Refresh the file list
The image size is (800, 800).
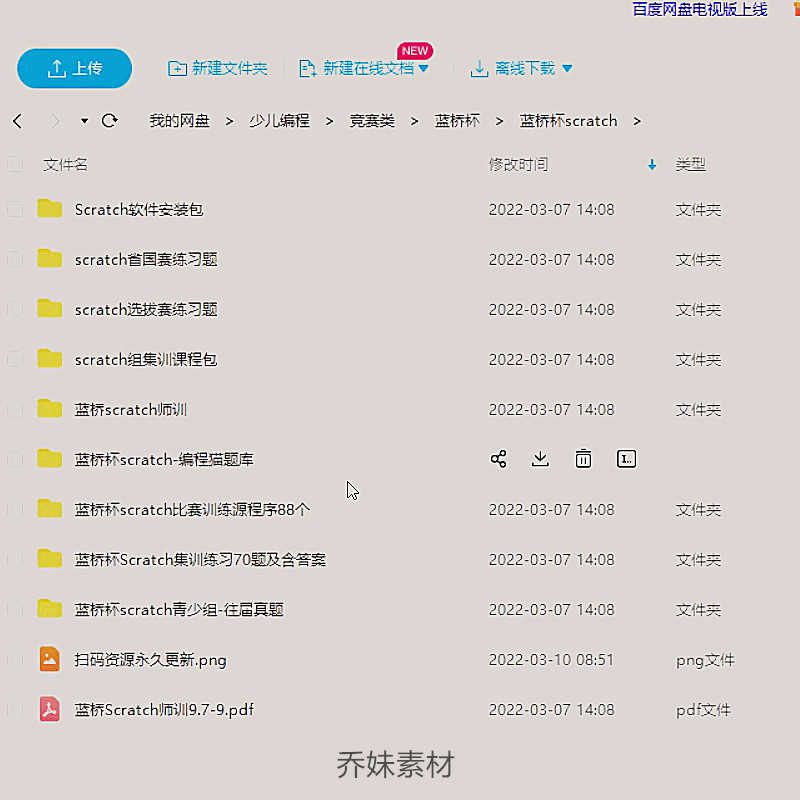110,121
